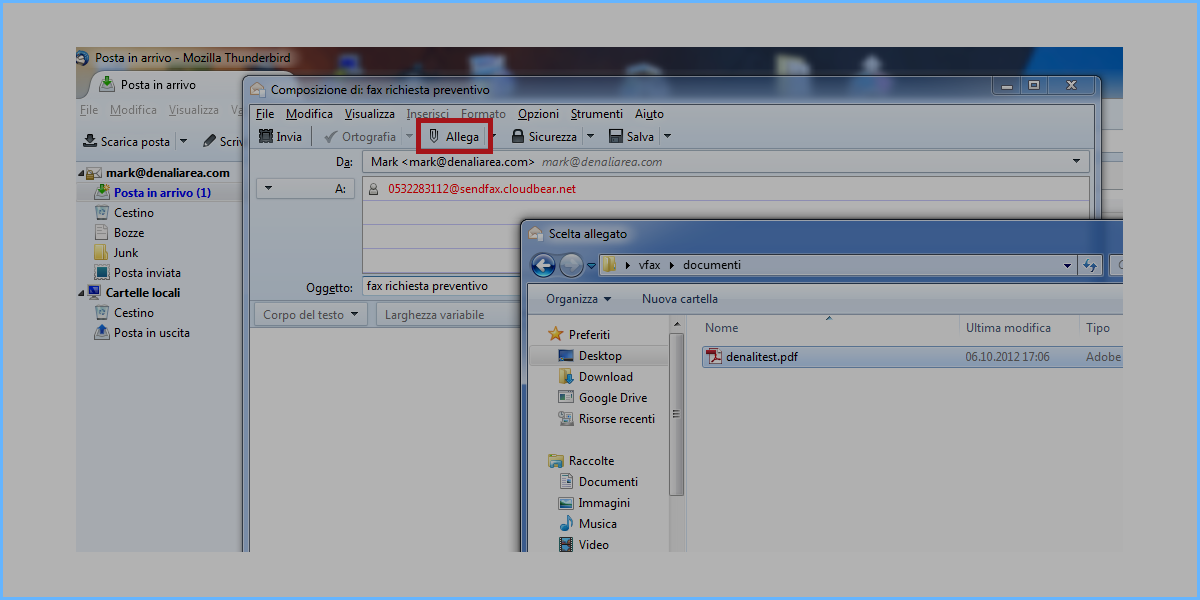The height and width of the screenshot is (600, 1200).
Task: Open the address bar history dropdown
Action: [1067, 266]
